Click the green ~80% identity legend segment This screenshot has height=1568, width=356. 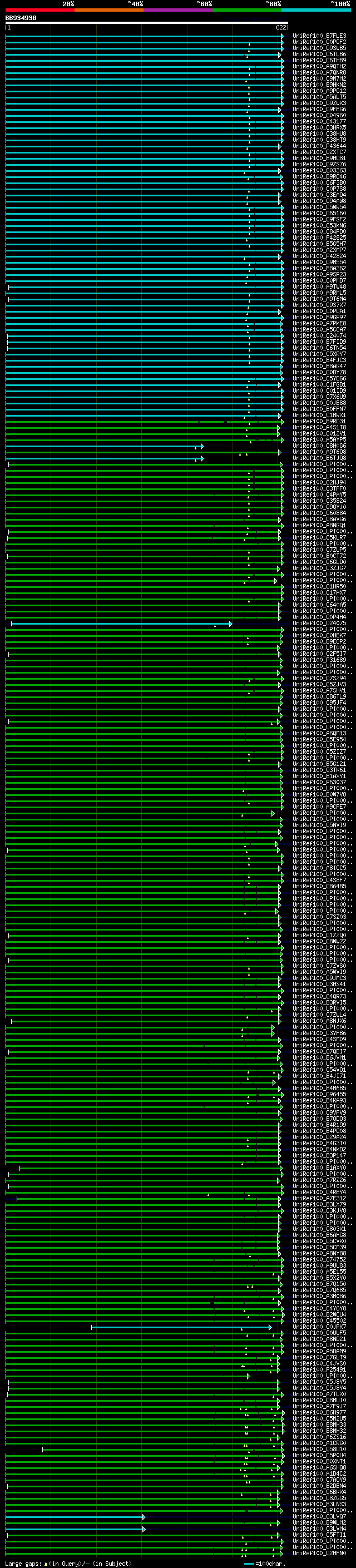[247, 10]
